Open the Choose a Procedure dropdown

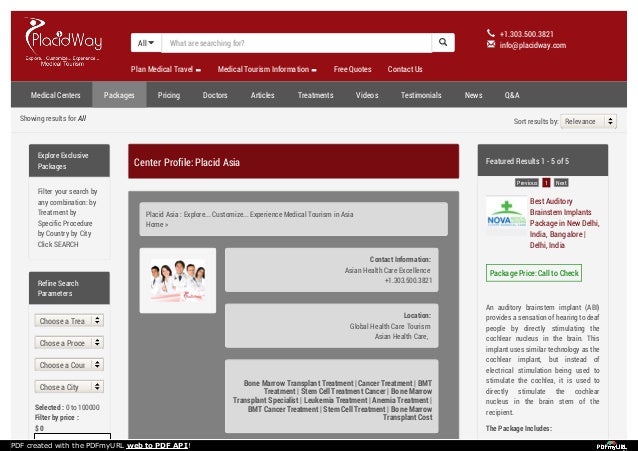69,343
